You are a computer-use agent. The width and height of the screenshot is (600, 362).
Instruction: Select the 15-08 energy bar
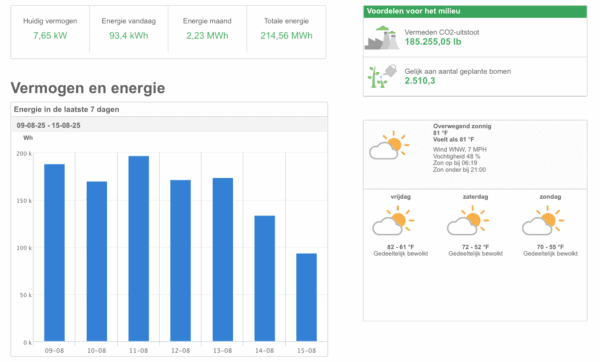click(307, 297)
